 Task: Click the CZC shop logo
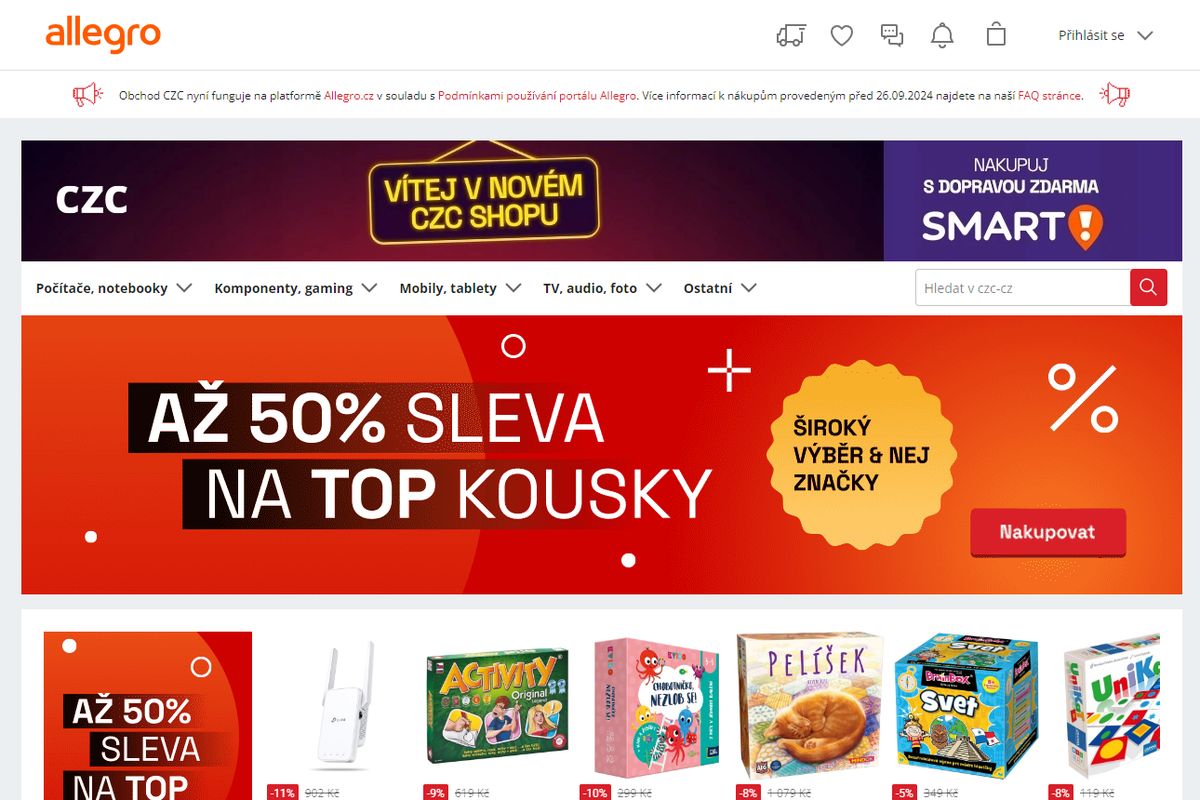pyautogui.click(x=92, y=200)
